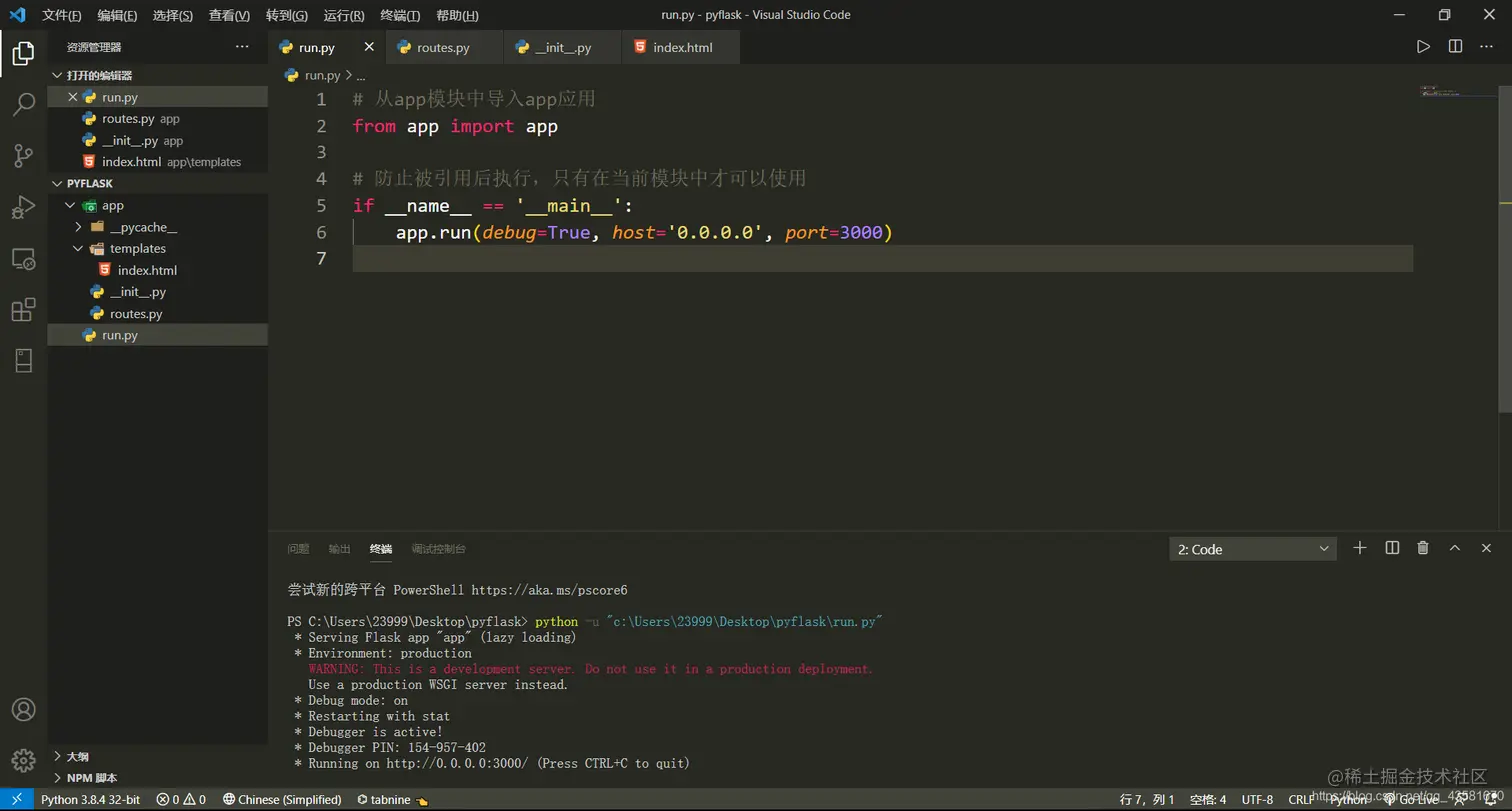The height and width of the screenshot is (811, 1512).
Task: Click the VS Code logo in title bar
Action: (17, 15)
